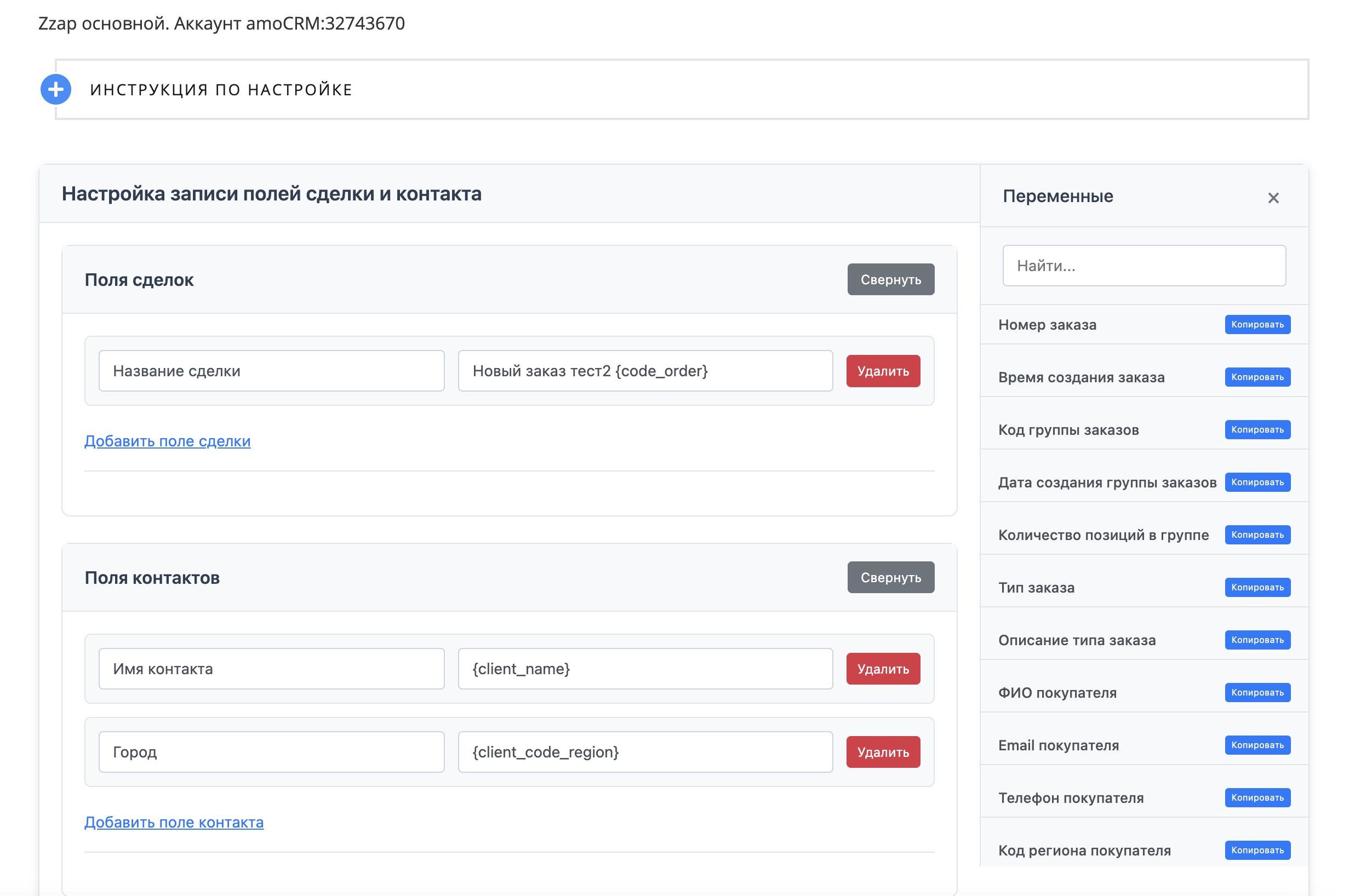Image resolution: width=1372 pixels, height=896 pixels.
Task: Edit the deal name value with code_order
Action: click(x=644, y=371)
